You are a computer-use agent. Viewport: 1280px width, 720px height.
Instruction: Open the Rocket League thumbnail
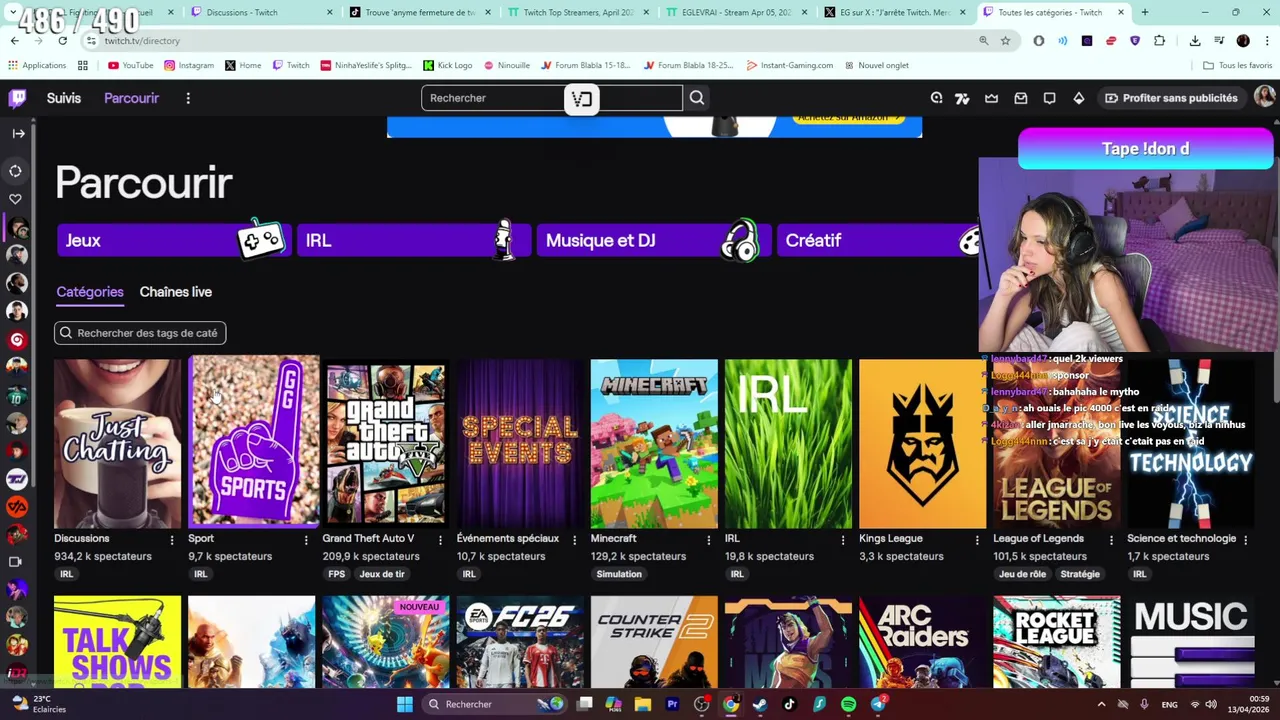pyautogui.click(x=1057, y=642)
